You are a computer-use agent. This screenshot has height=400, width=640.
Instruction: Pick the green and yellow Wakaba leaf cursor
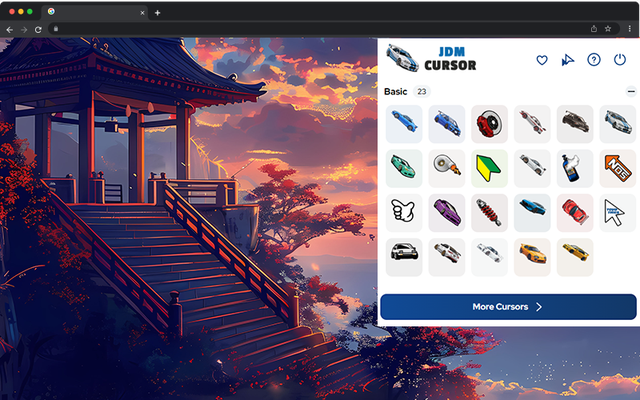tap(489, 169)
